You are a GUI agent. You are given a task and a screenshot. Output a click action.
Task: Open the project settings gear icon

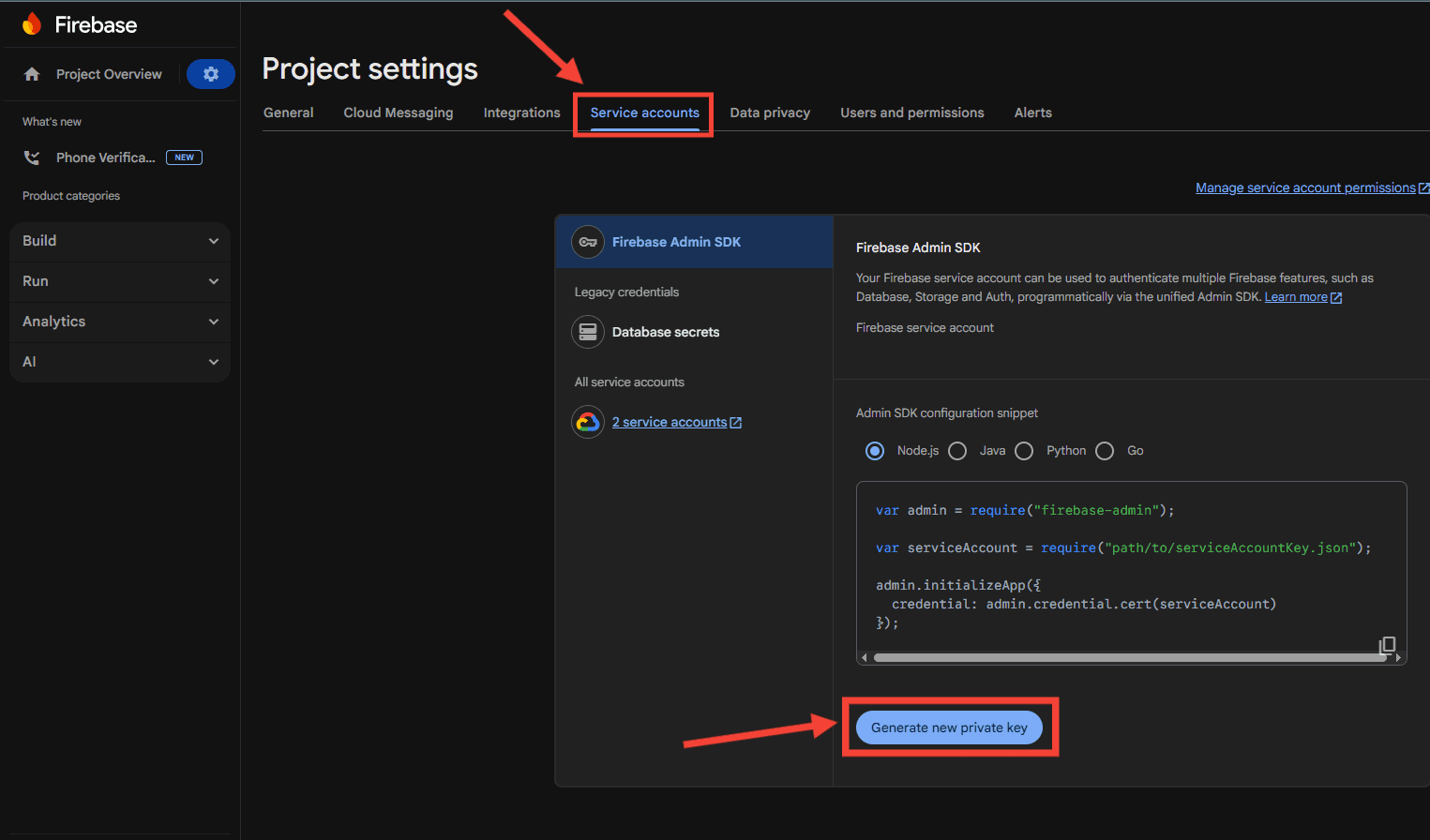tap(211, 74)
